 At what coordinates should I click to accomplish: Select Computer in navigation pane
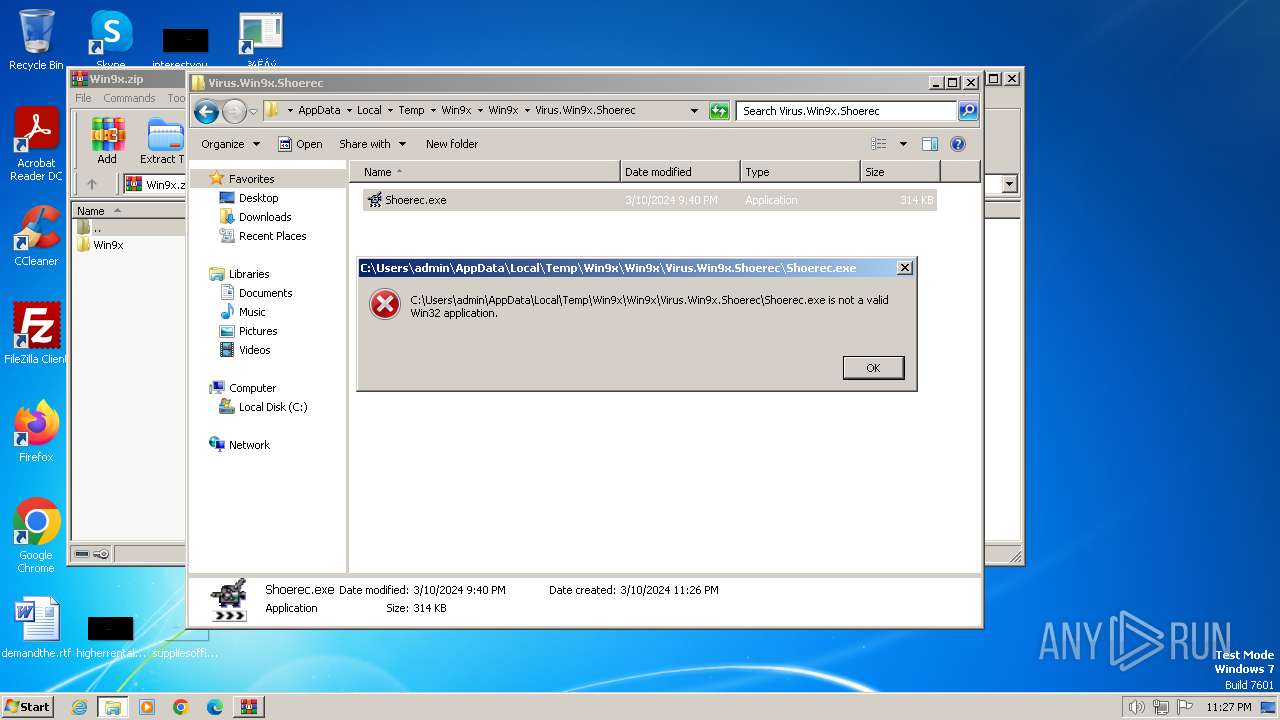point(252,388)
